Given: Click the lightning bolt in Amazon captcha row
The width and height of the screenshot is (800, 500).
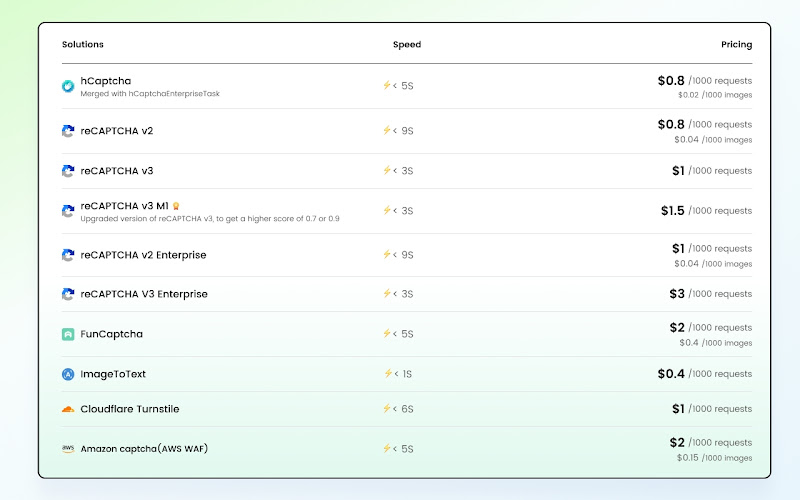Looking at the screenshot, I should click(387, 448).
